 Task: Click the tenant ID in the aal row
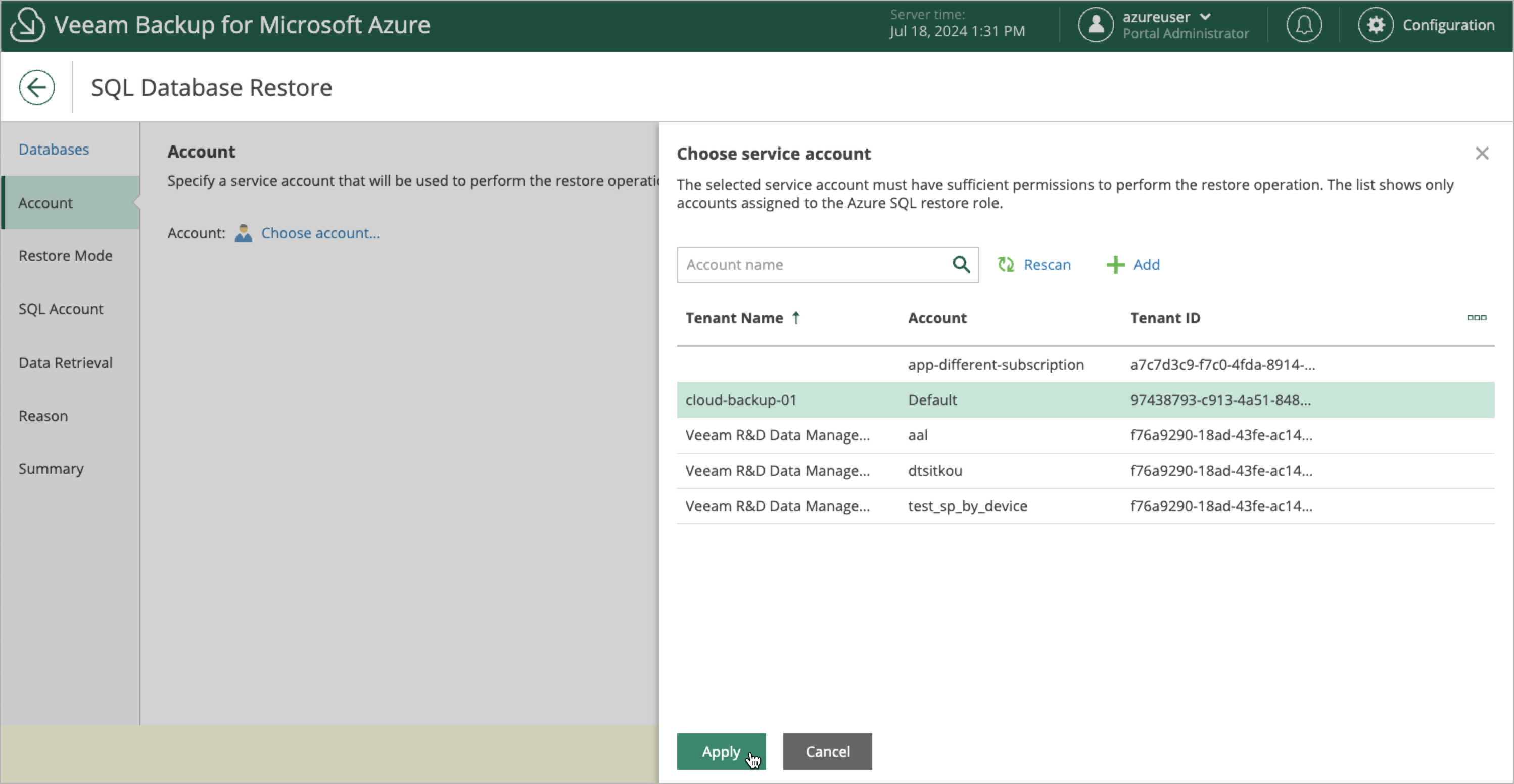(x=1221, y=435)
